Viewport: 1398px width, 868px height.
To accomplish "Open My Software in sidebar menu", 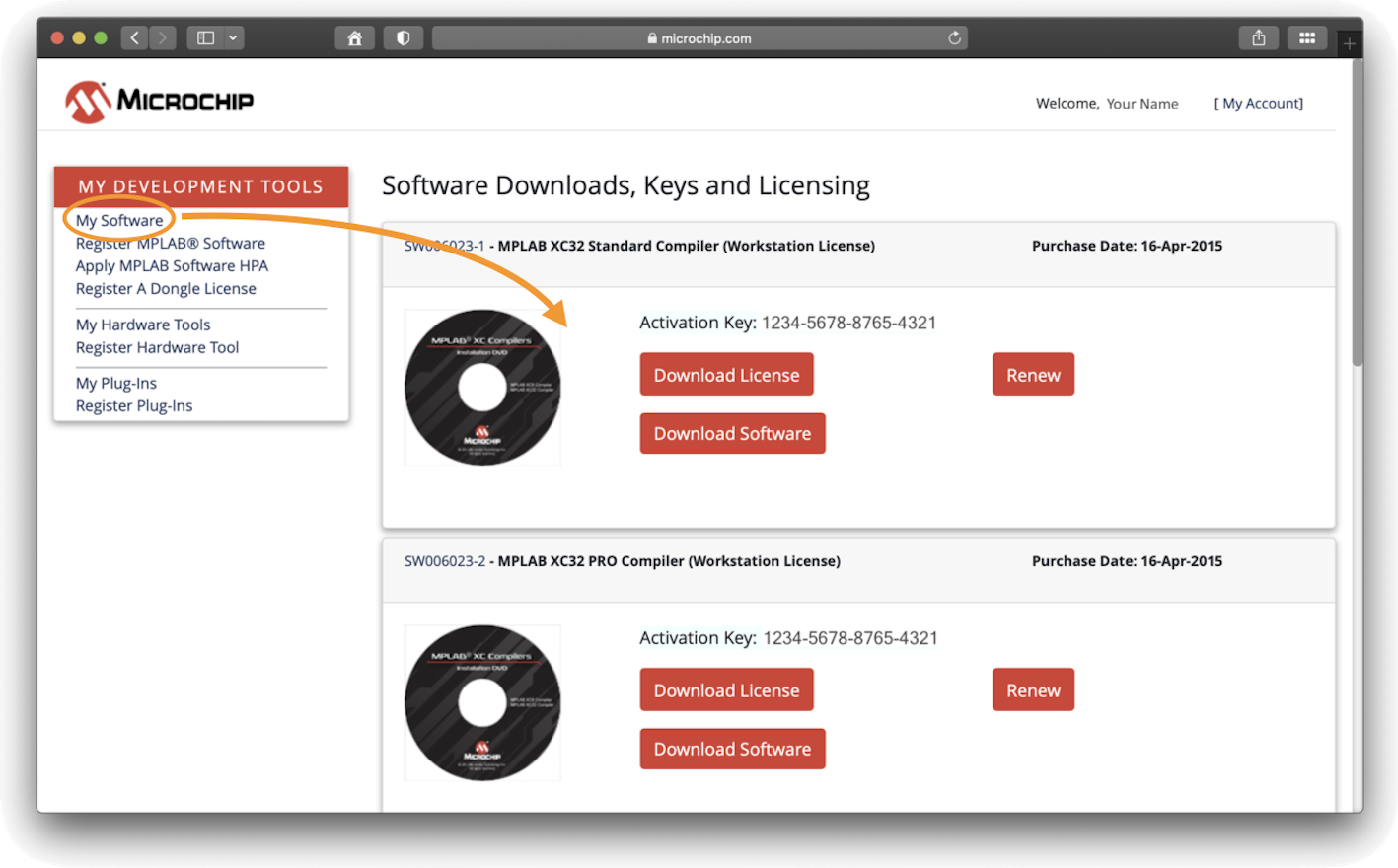I will coord(119,220).
